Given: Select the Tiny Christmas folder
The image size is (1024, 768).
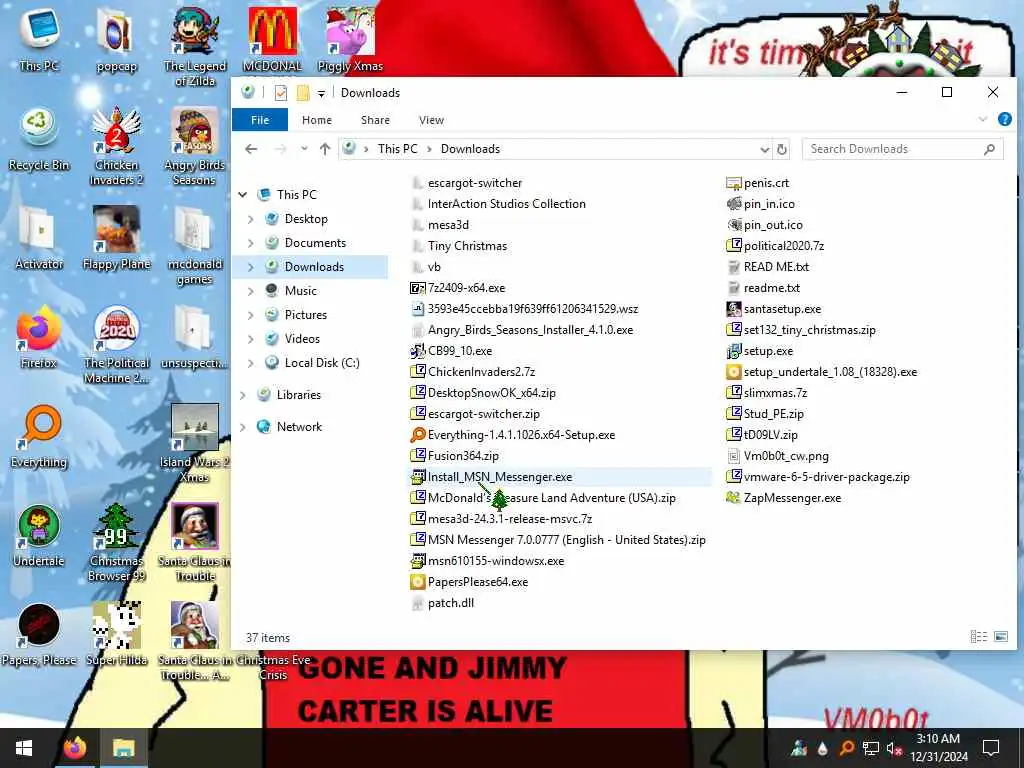Looking at the screenshot, I should pos(459,246).
